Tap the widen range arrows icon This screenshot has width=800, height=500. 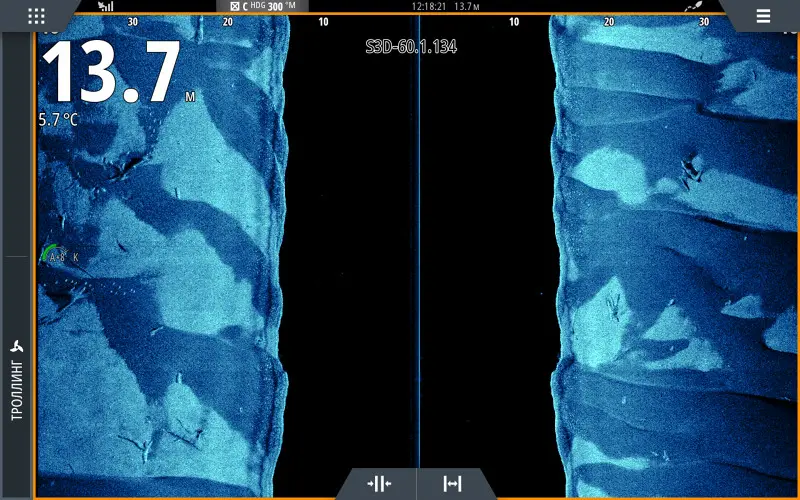(x=452, y=484)
